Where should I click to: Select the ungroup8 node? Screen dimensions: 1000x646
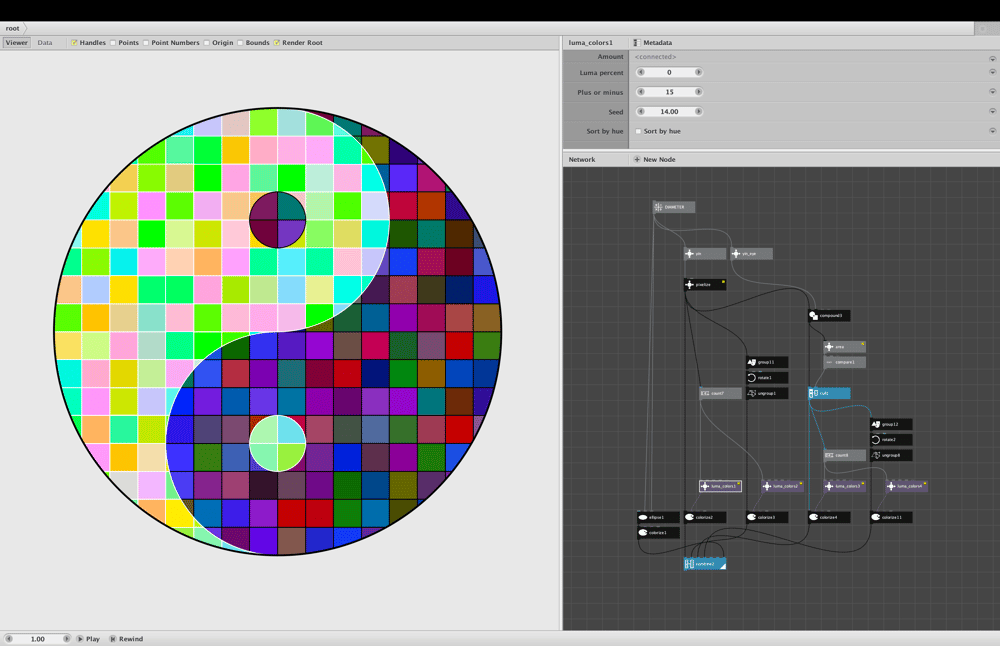(x=891, y=455)
